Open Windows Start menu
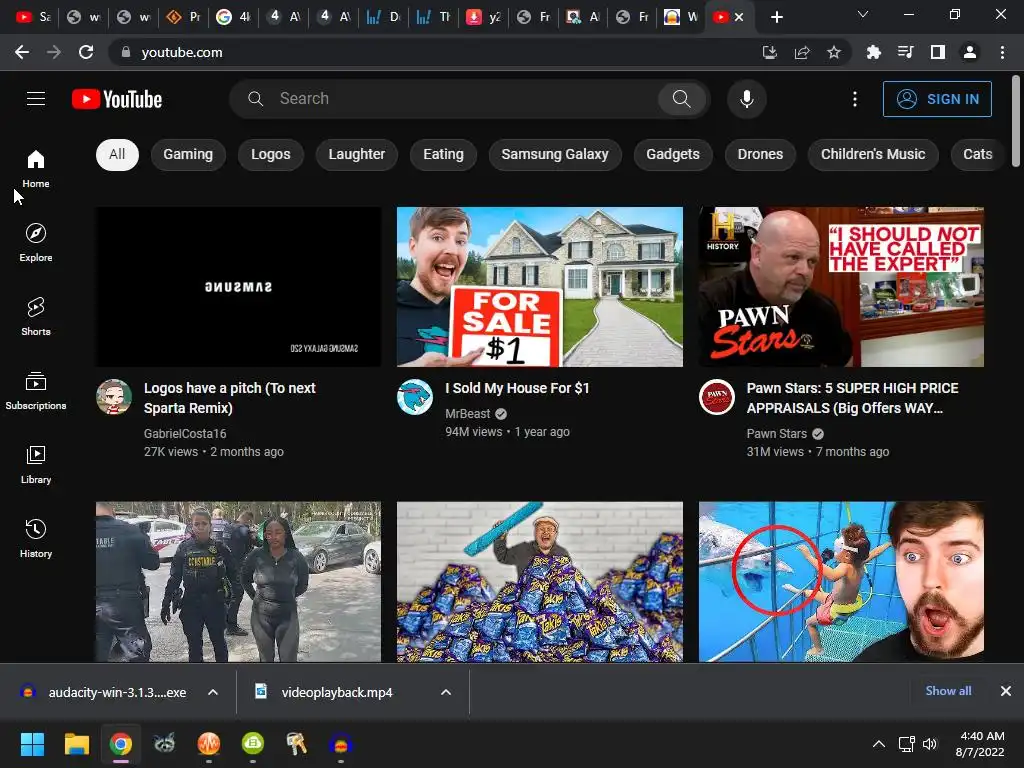The width and height of the screenshot is (1024, 768). 32,744
